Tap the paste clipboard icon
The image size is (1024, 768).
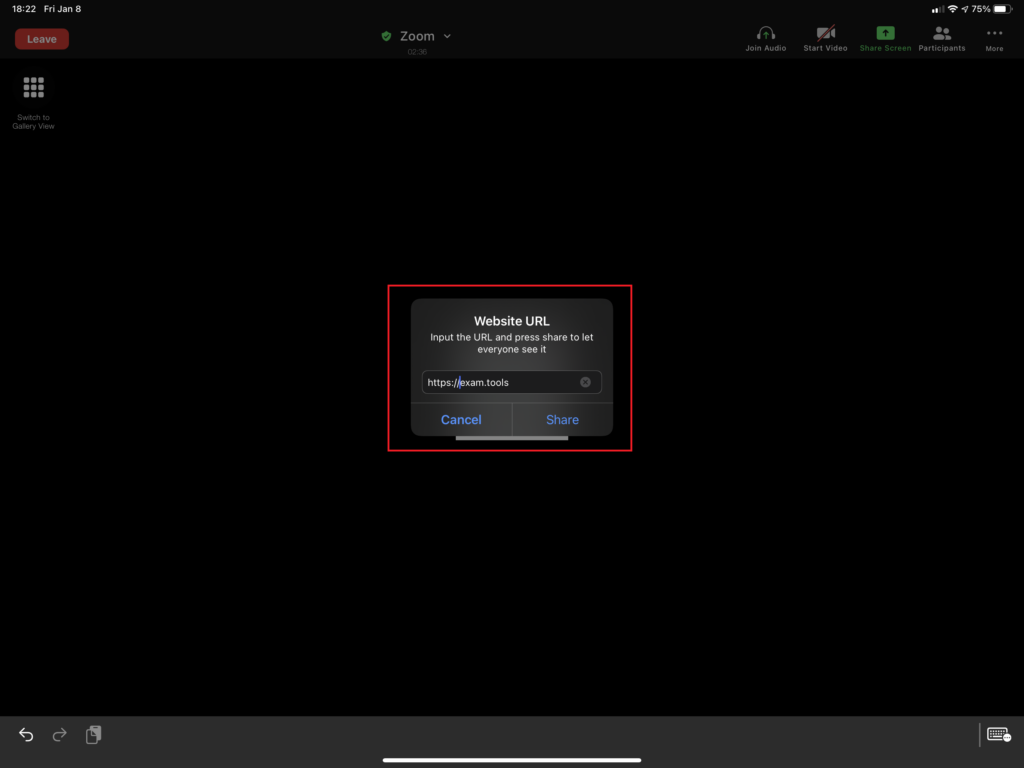tap(93, 735)
